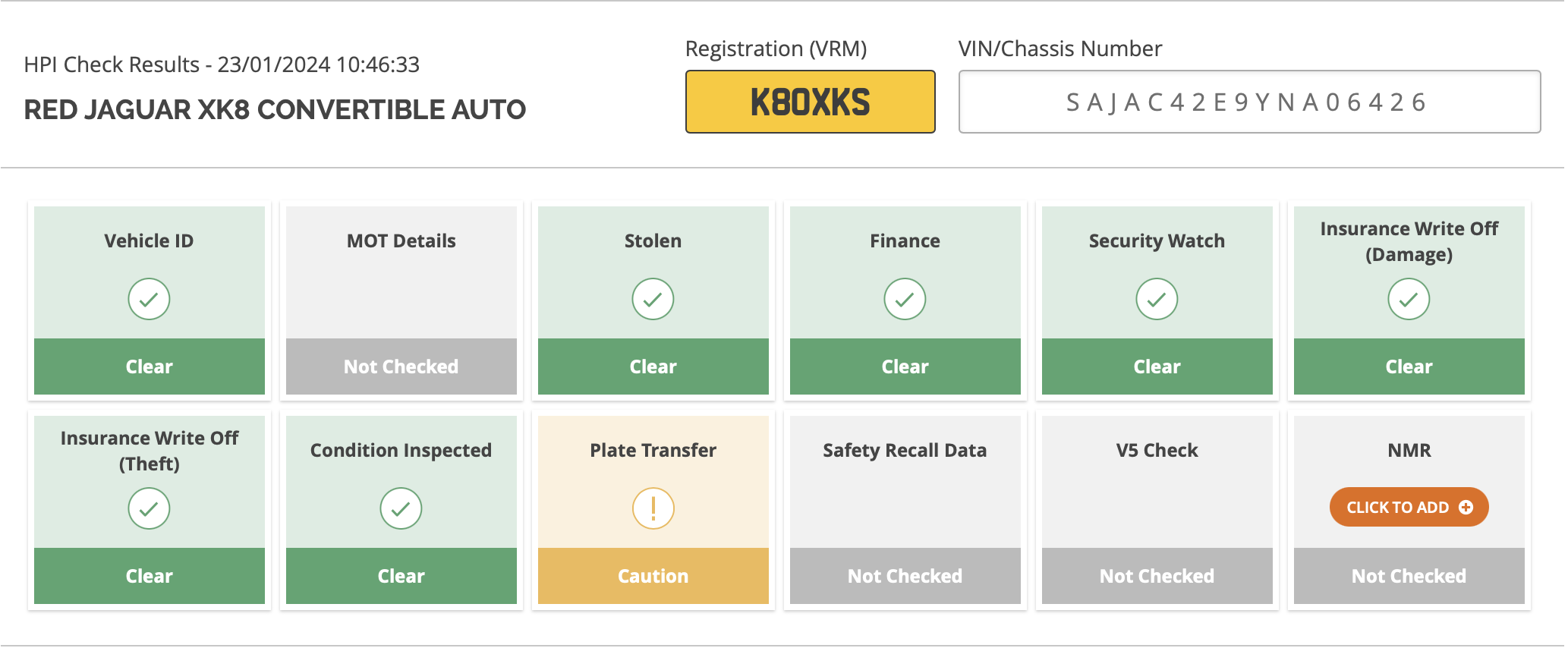Click the Insurance Write Off (Damage) checkmark

coord(1409,299)
